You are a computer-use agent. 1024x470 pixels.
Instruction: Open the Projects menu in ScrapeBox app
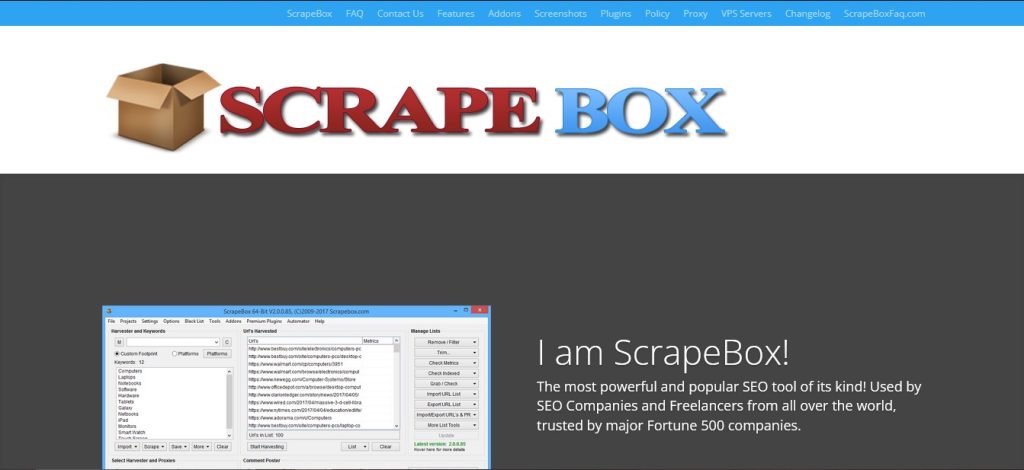pyautogui.click(x=128, y=321)
